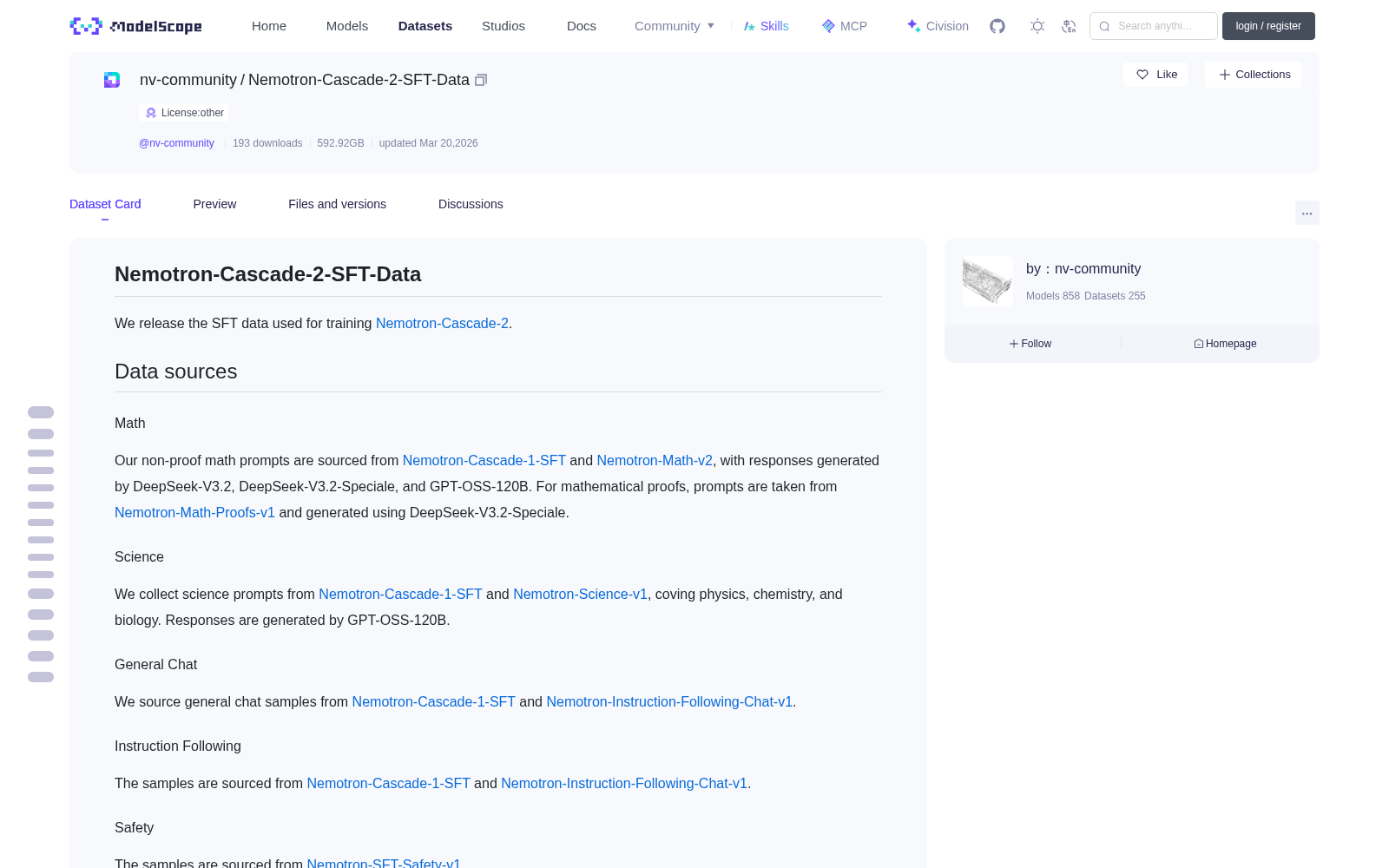This screenshot has width=1389, height=868.
Task: Copy dataset name with copy icon
Action: coord(481,80)
